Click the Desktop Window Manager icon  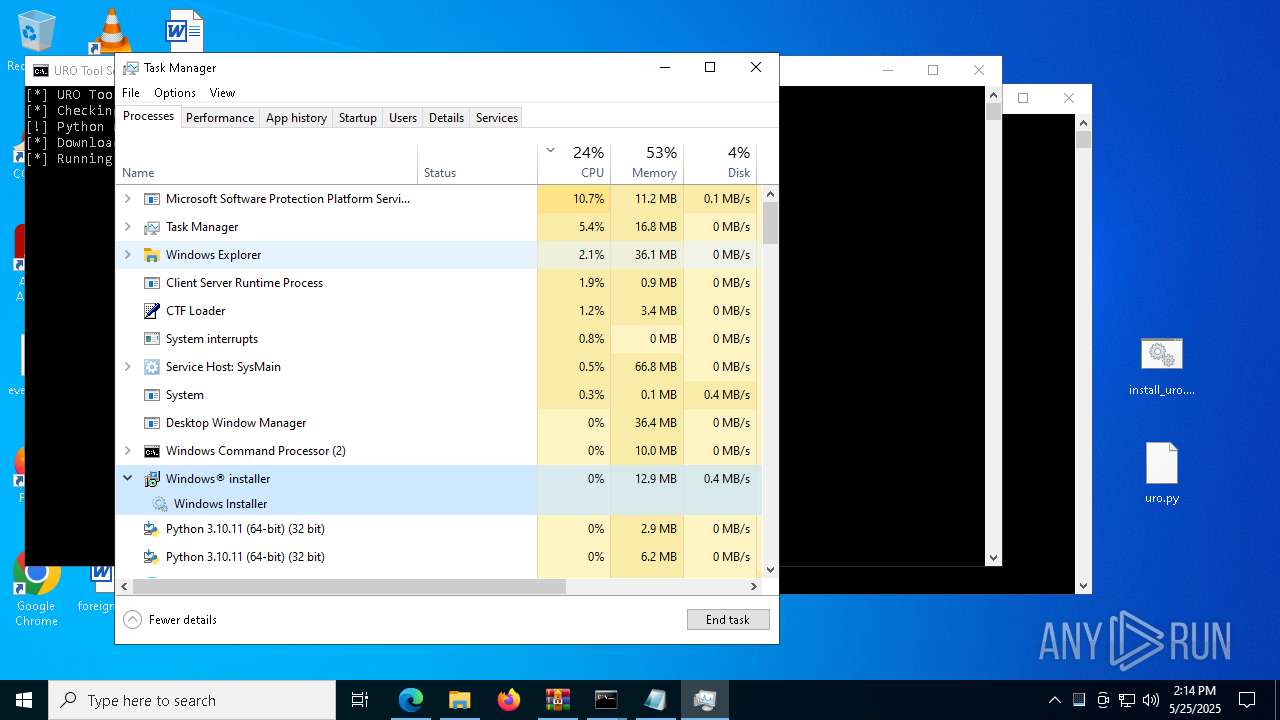coord(152,423)
